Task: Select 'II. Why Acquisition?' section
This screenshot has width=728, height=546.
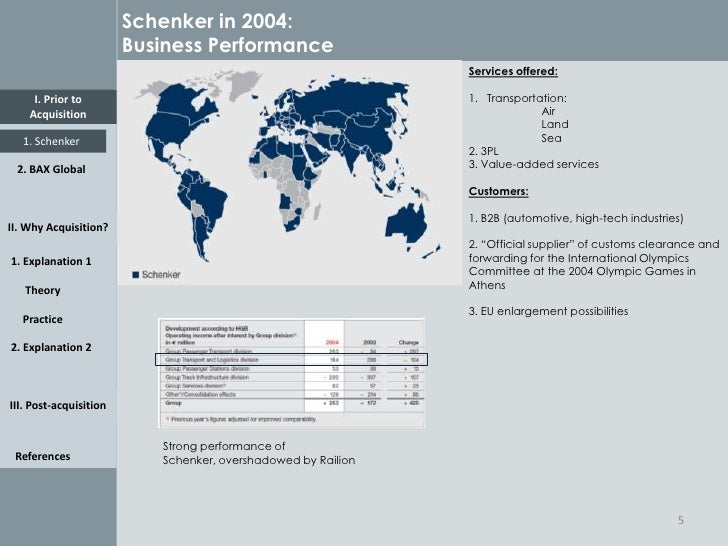Action: pos(58,228)
